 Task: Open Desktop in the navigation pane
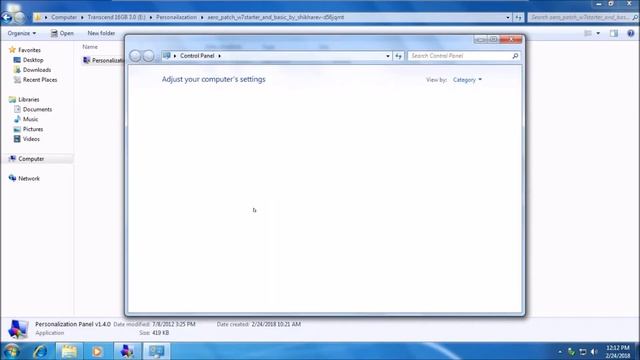click(33, 60)
